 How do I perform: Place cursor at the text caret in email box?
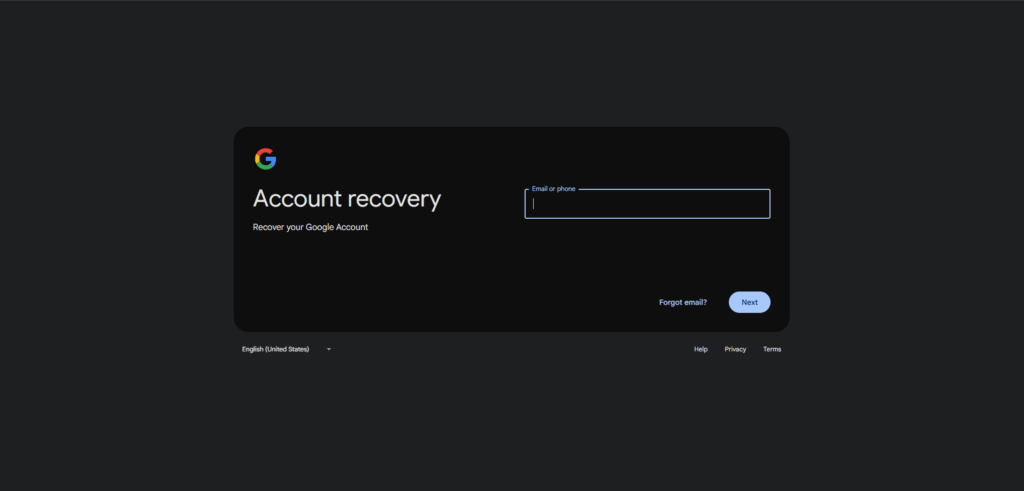click(534, 204)
